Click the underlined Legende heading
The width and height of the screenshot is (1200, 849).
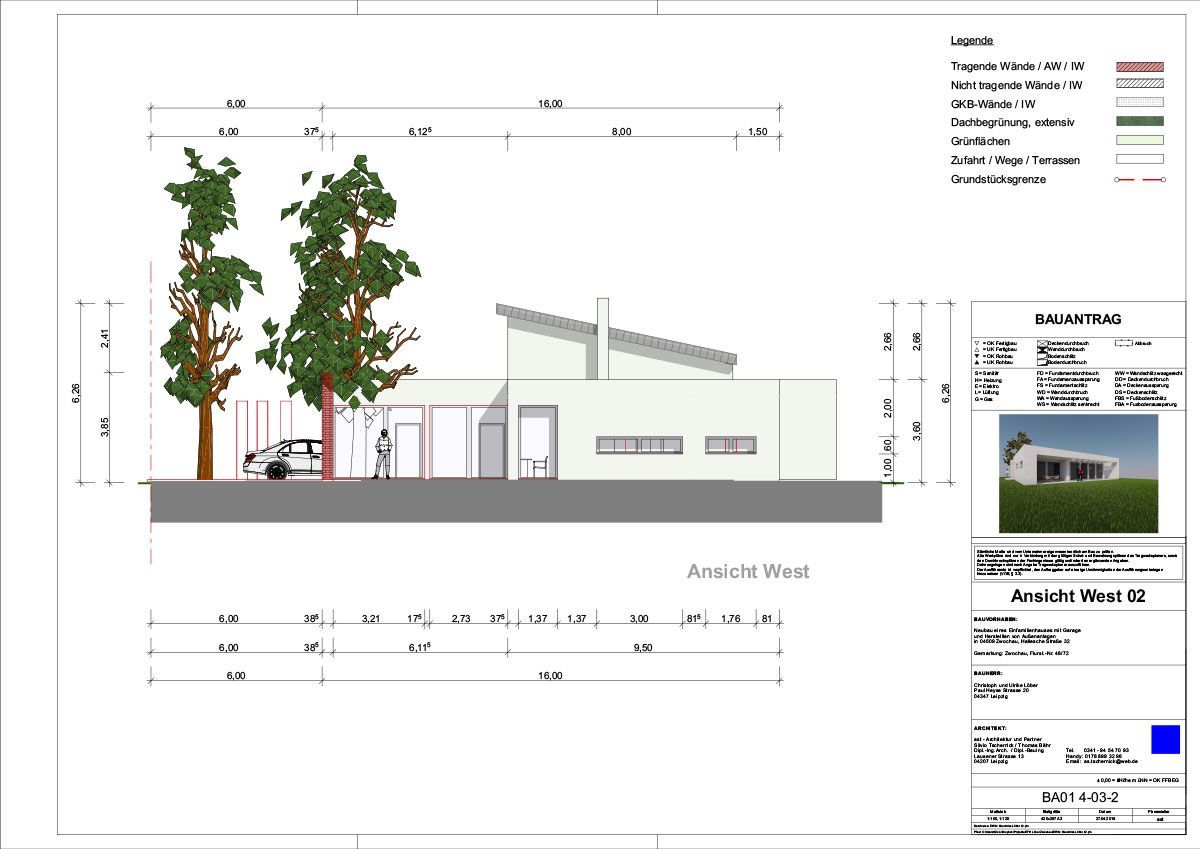[x=971, y=41]
